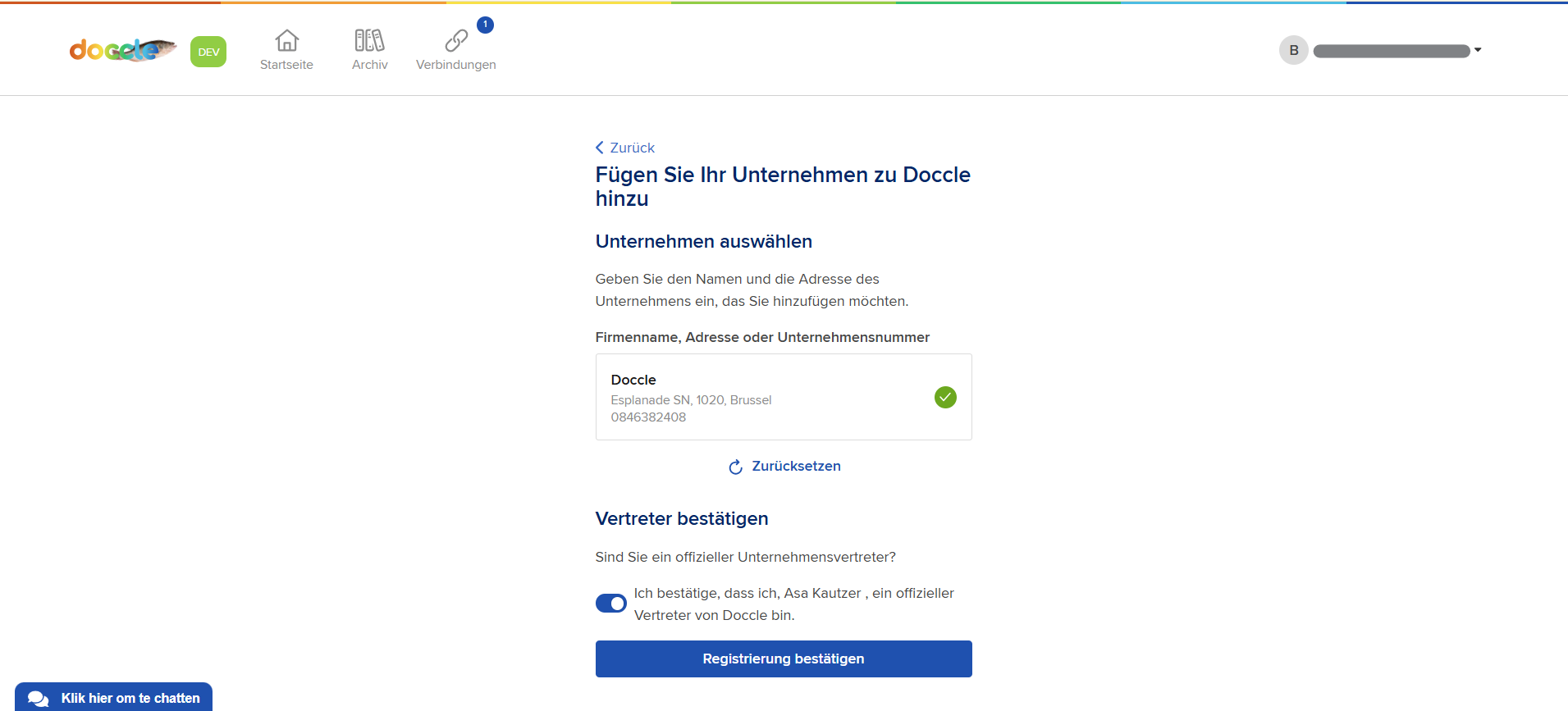Click the company number 0846382408
The image size is (1568, 711).
[648, 417]
